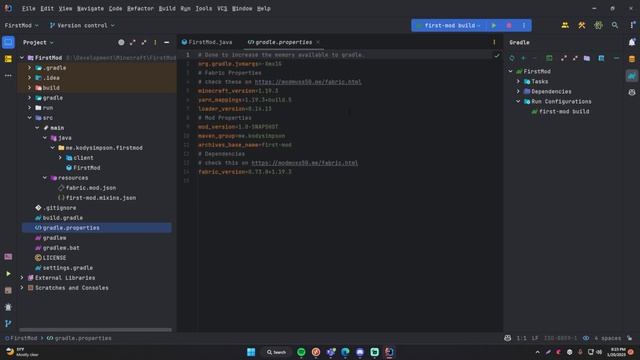Run the first-mod build configuration
Screen dimensions: 640x360
click(493, 25)
